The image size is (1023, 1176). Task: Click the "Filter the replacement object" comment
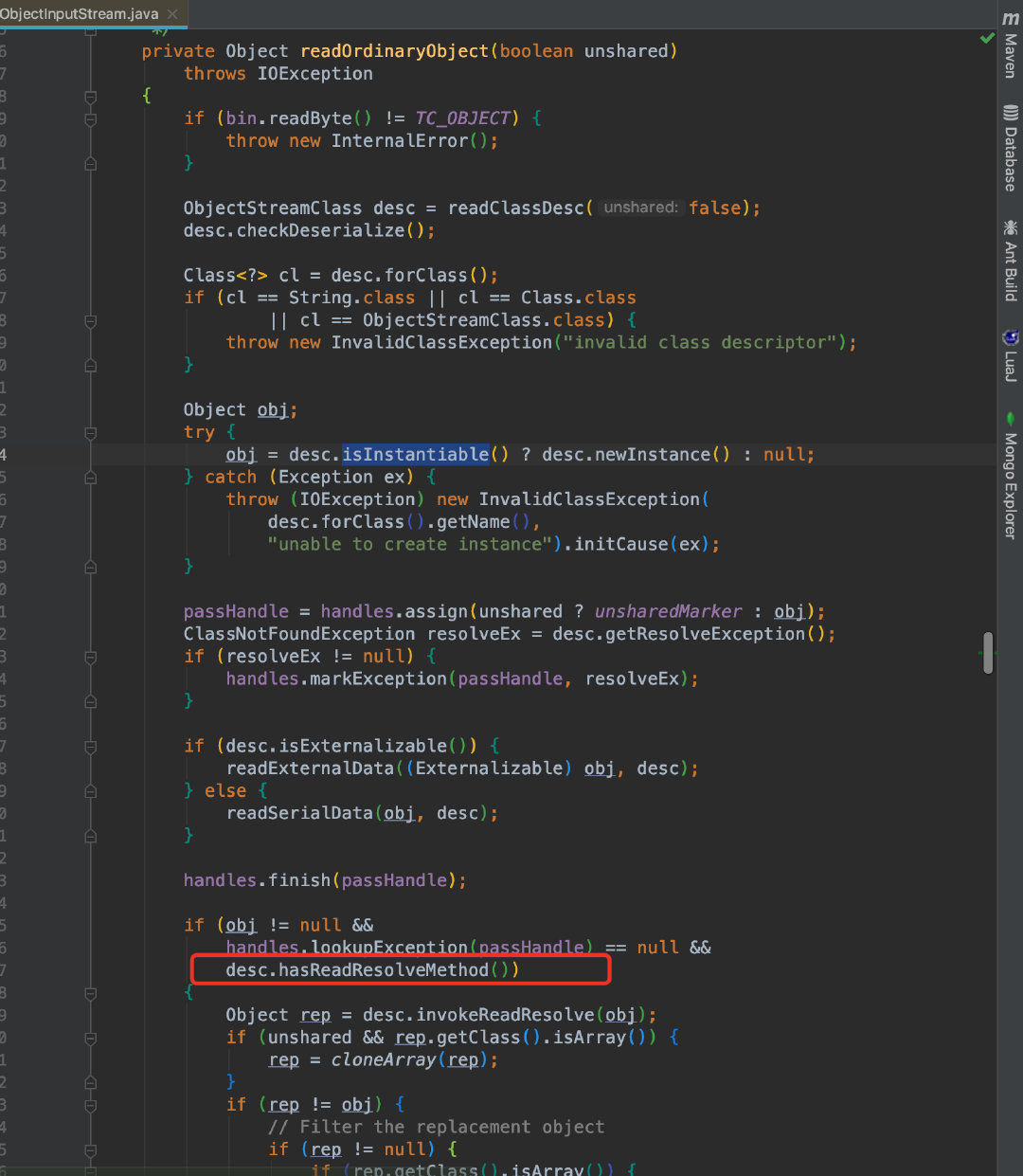point(436,1128)
